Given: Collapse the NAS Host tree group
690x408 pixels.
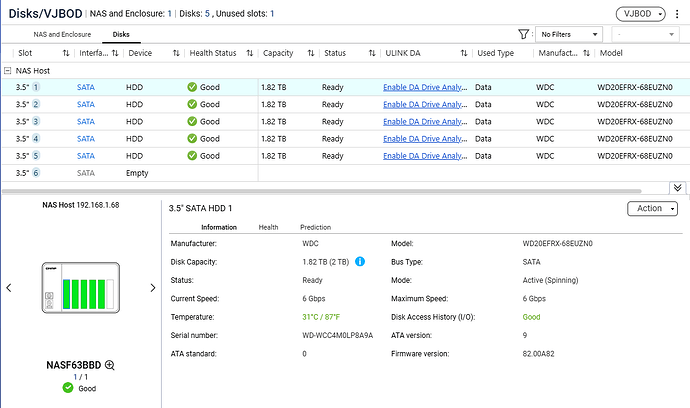Looking at the screenshot, I should 7,70.
